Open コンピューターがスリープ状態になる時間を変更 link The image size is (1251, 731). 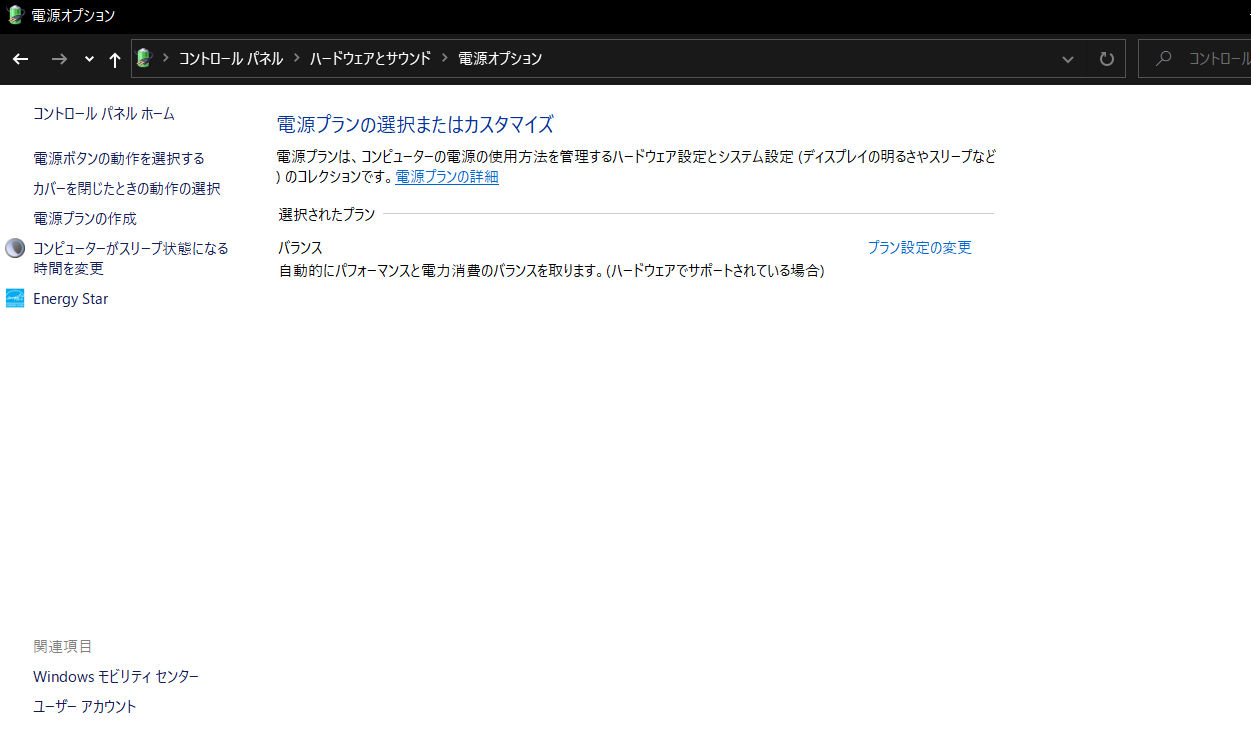coord(131,258)
